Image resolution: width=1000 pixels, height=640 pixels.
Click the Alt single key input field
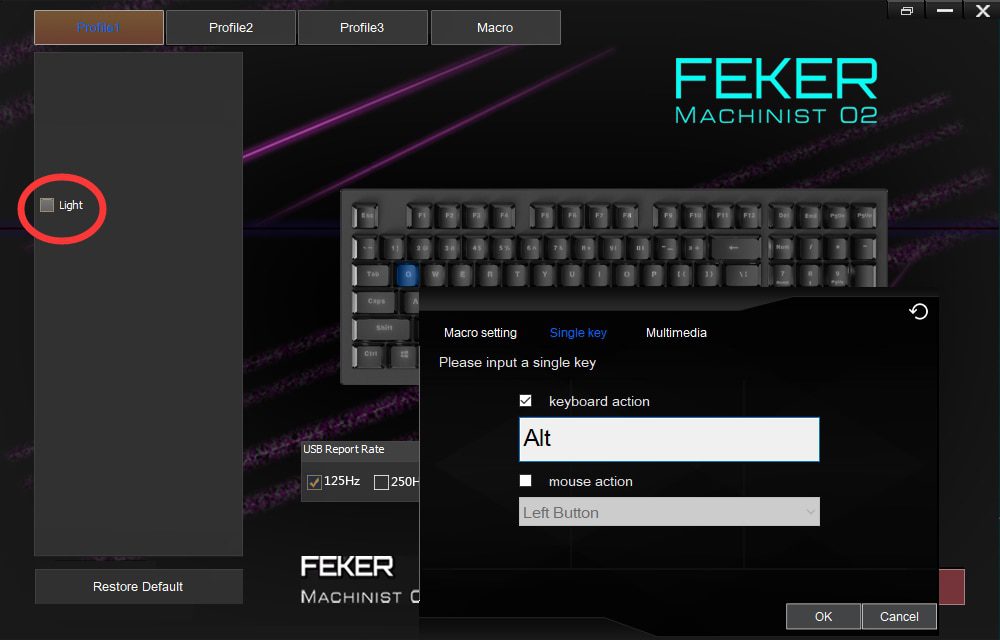(x=668, y=439)
